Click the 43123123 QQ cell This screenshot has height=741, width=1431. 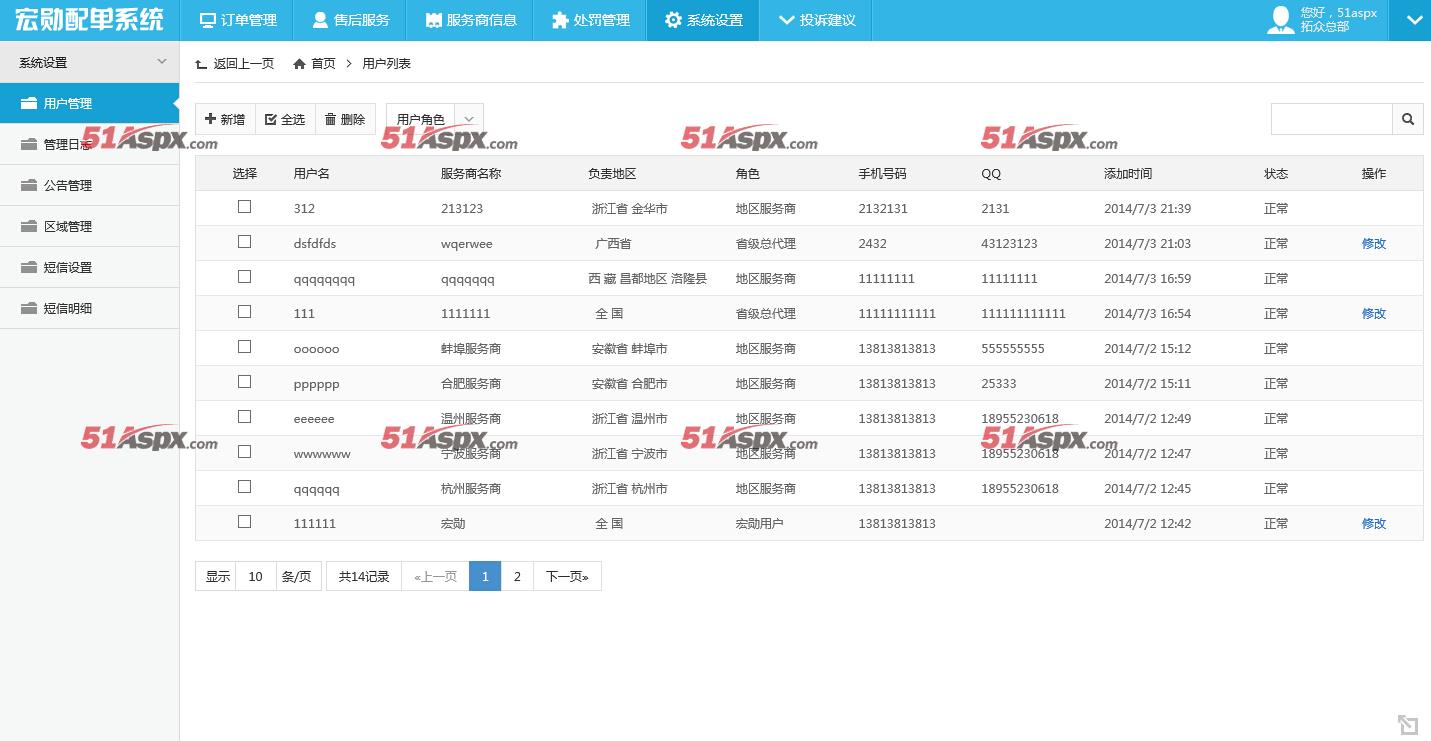pos(1009,243)
